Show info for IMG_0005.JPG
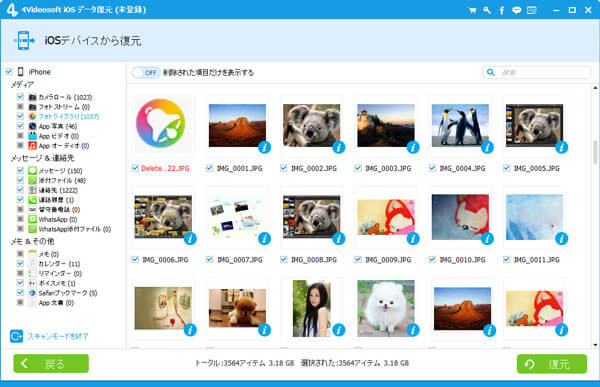Image resolution: width=600 pixels, height=387 pixels. click(561, 147)
